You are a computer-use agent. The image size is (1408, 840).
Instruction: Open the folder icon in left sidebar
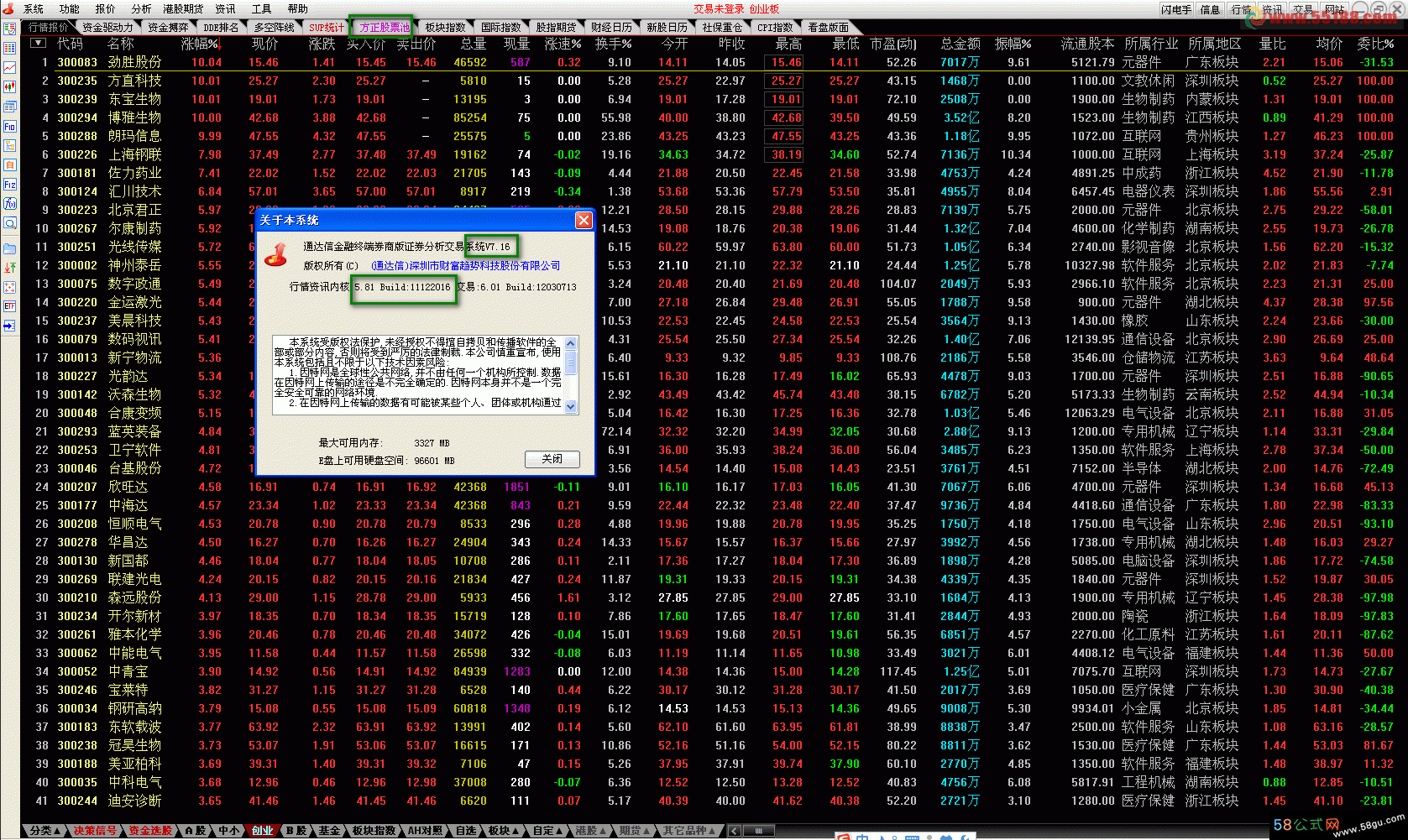(x=9, y=248)
